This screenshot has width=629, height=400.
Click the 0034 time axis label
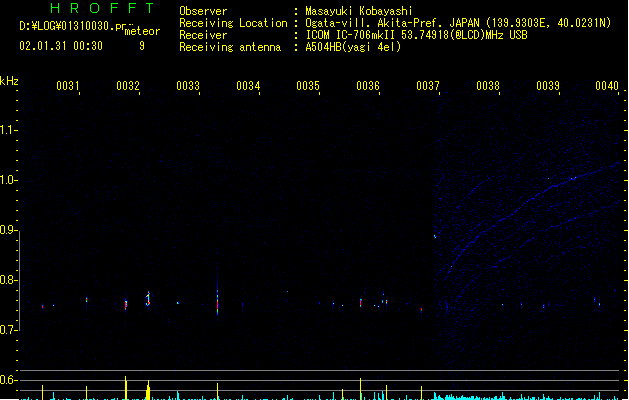pyautogui.click(x=248, y=85)
